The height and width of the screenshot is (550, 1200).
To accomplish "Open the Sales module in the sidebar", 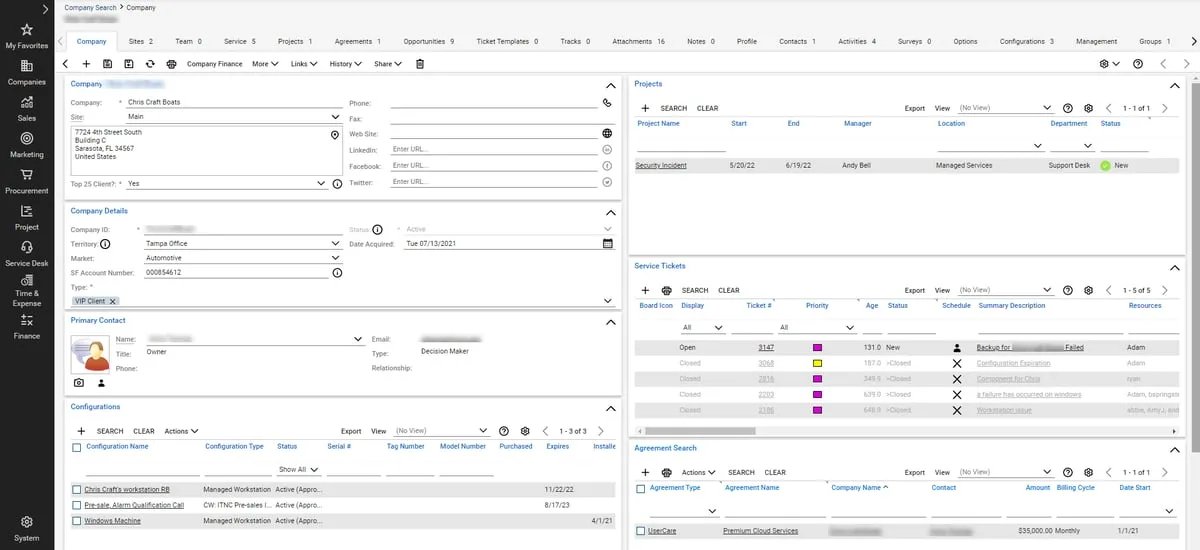I will tap(26, 109).
